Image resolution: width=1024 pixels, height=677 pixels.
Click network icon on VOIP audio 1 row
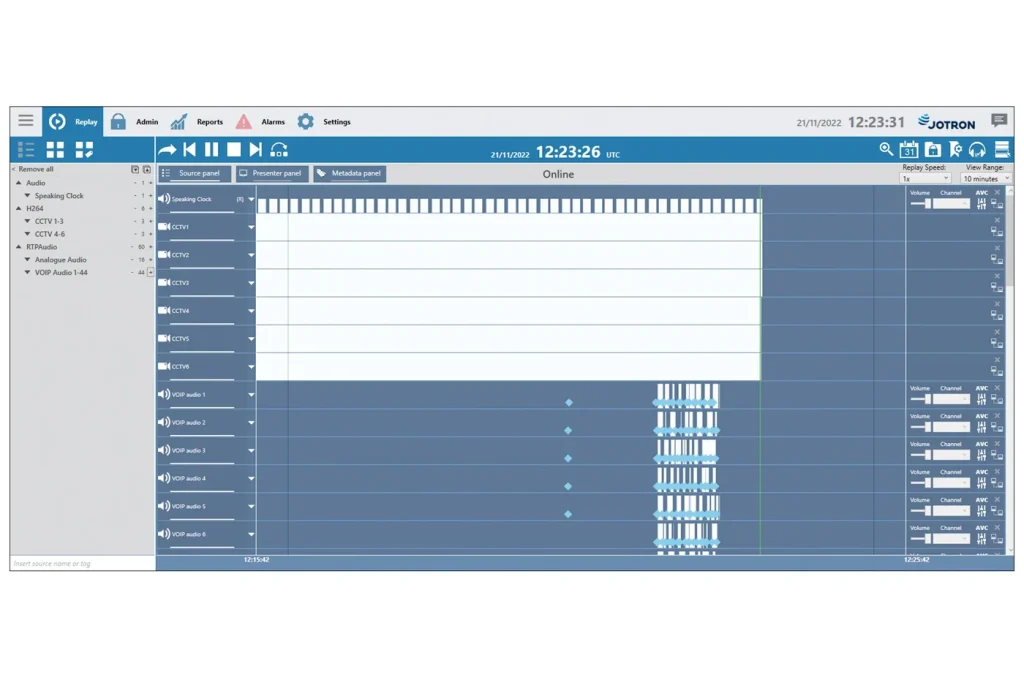(997, 400)
